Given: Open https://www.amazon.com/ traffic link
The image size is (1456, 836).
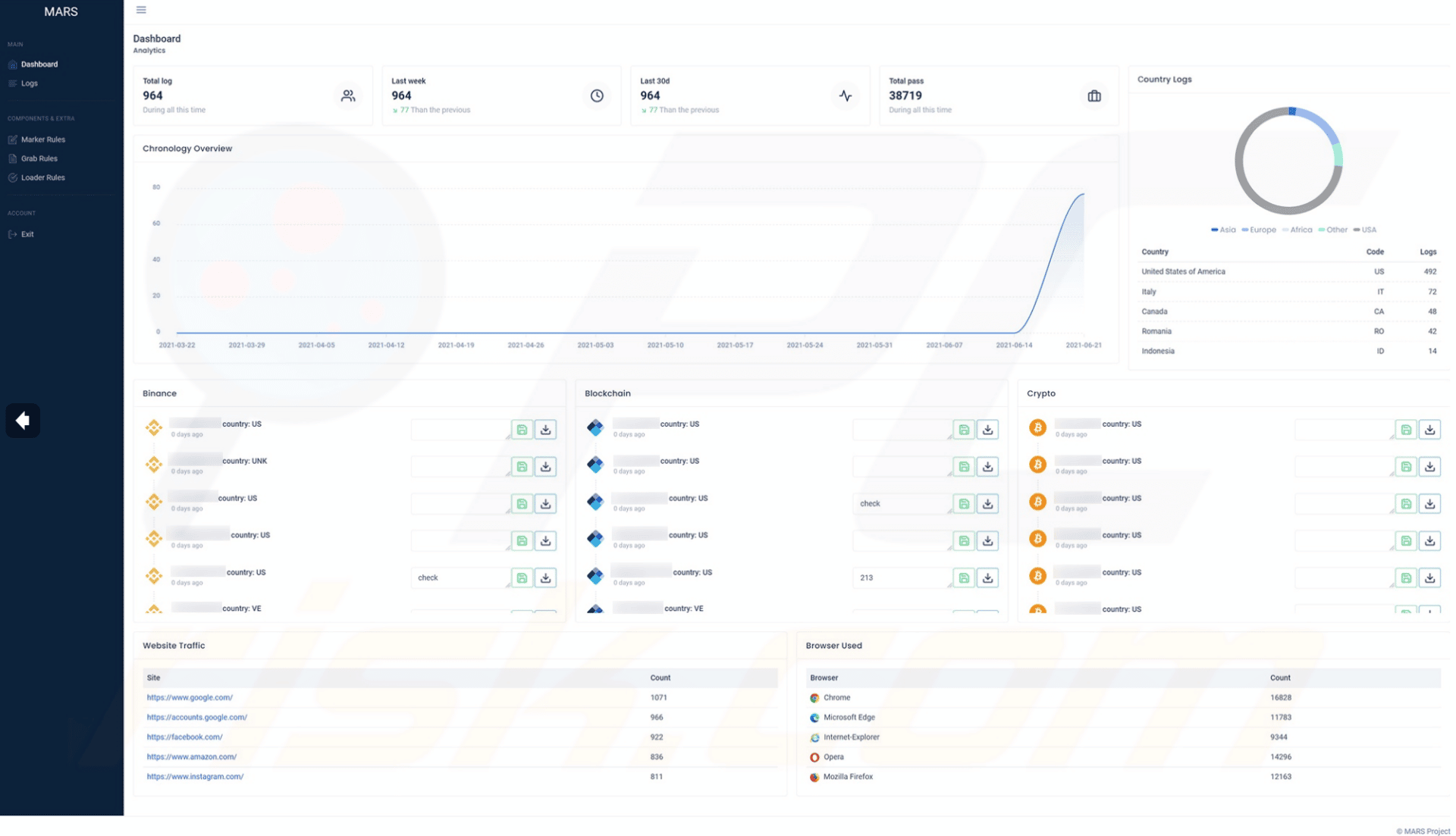Looking at the screenshot, I should tap(191, 756).
